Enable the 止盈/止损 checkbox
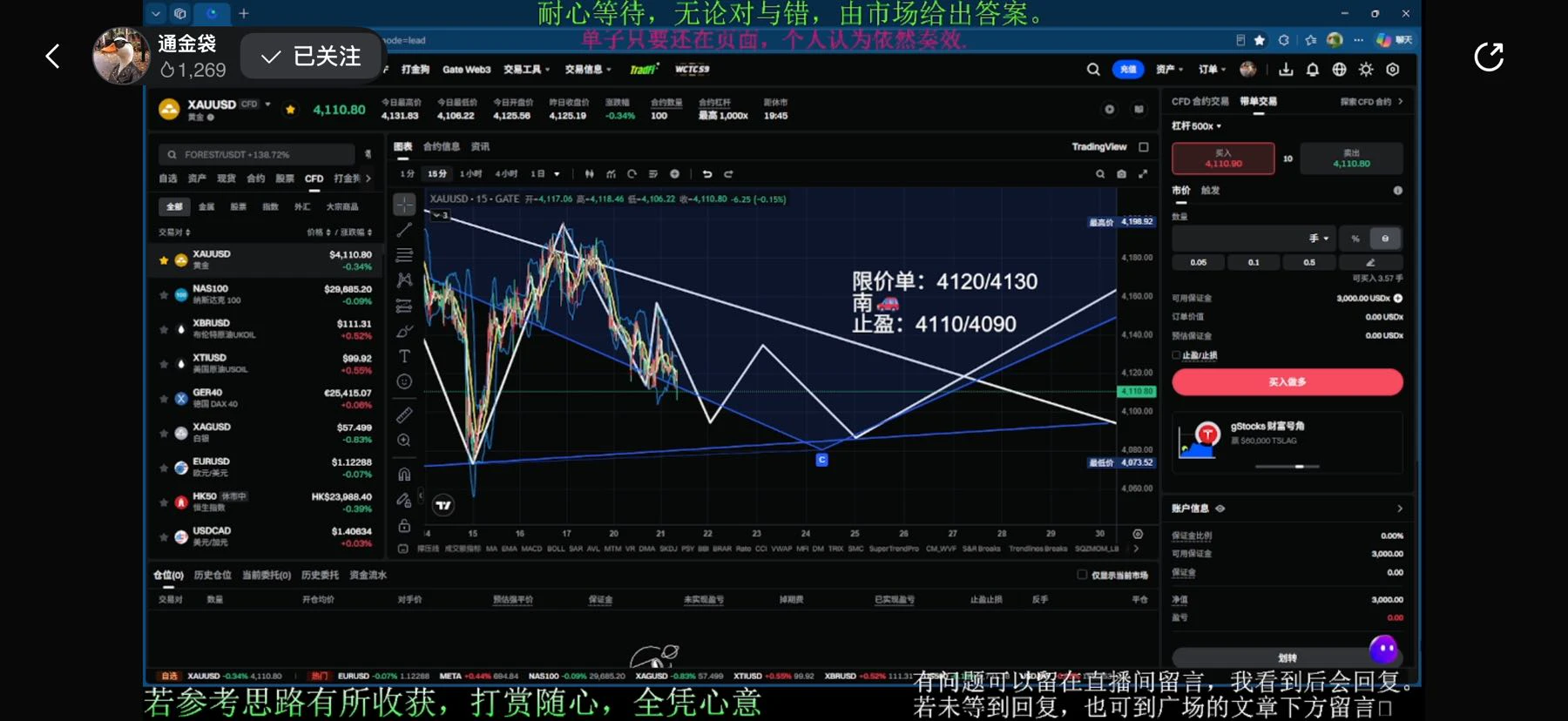This screenshot has height=721, width=1568. (1176, 355)
